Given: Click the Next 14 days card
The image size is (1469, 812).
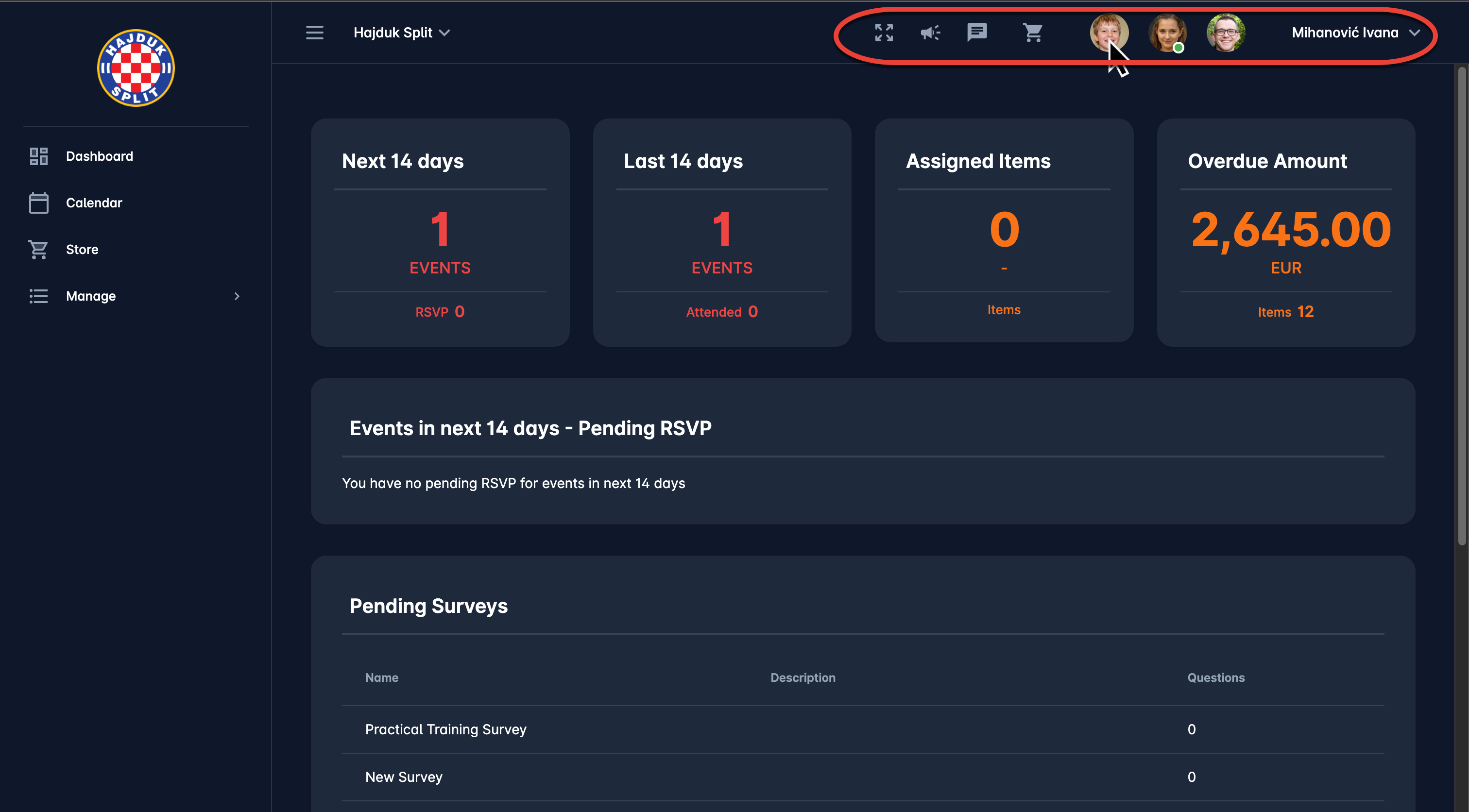Looking at the screenshot, I should tap(440, 232).
